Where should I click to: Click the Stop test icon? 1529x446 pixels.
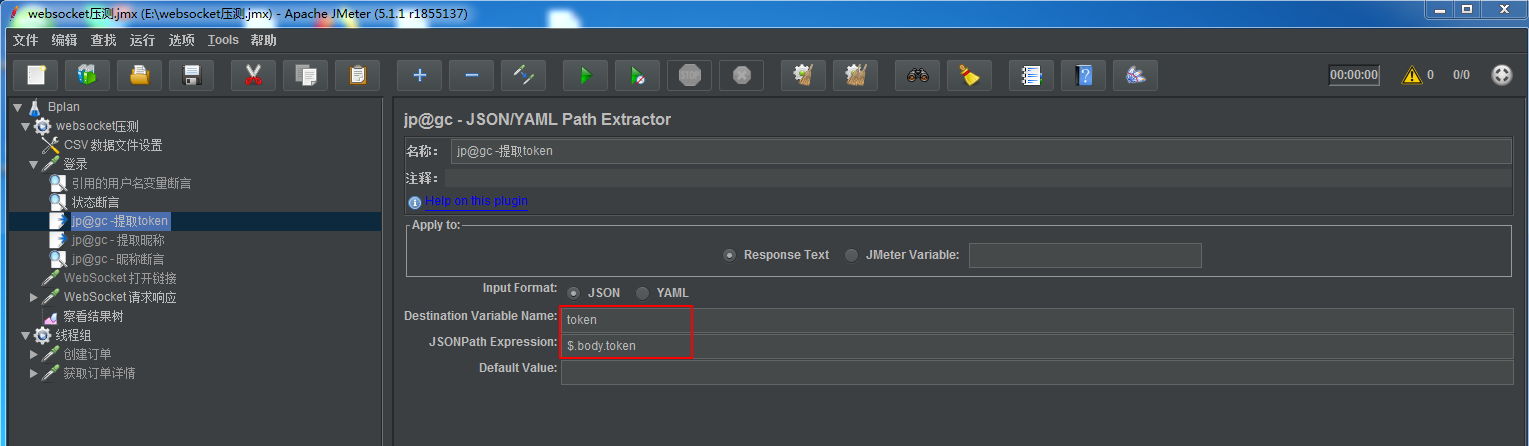[689, 75]
